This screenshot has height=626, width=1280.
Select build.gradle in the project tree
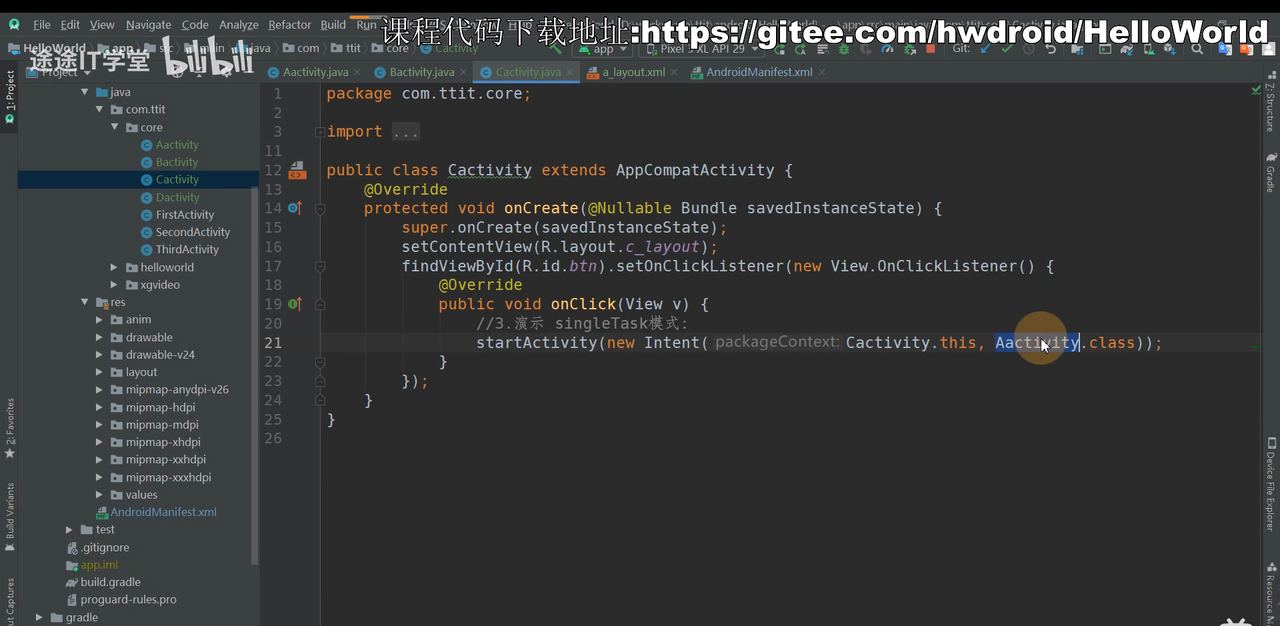[110, 582]
